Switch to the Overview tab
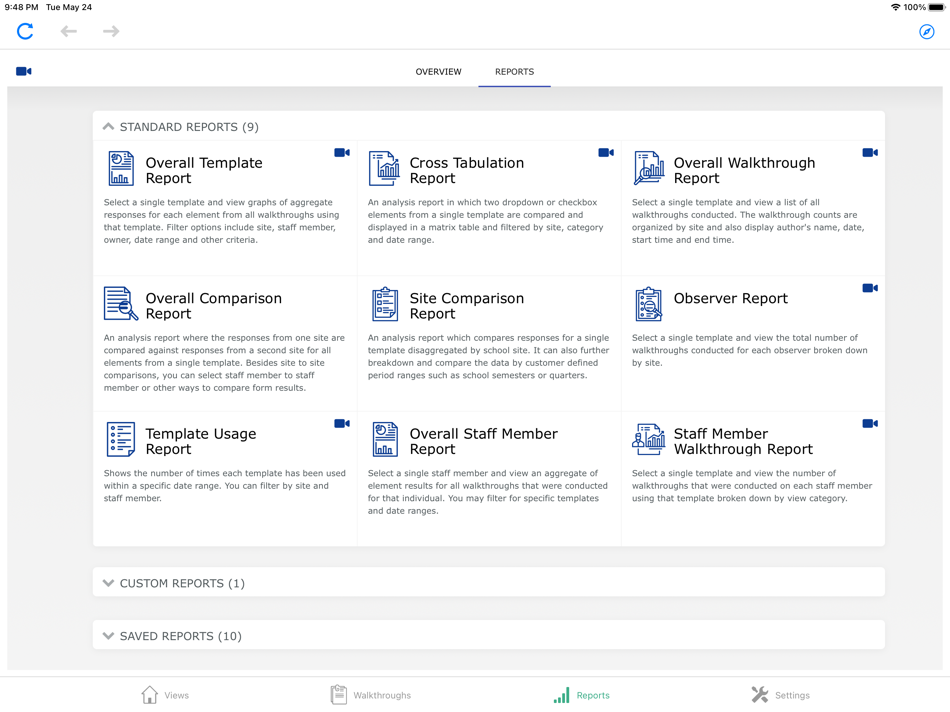Viewport: 950px width, 712px height. [438, 72]
